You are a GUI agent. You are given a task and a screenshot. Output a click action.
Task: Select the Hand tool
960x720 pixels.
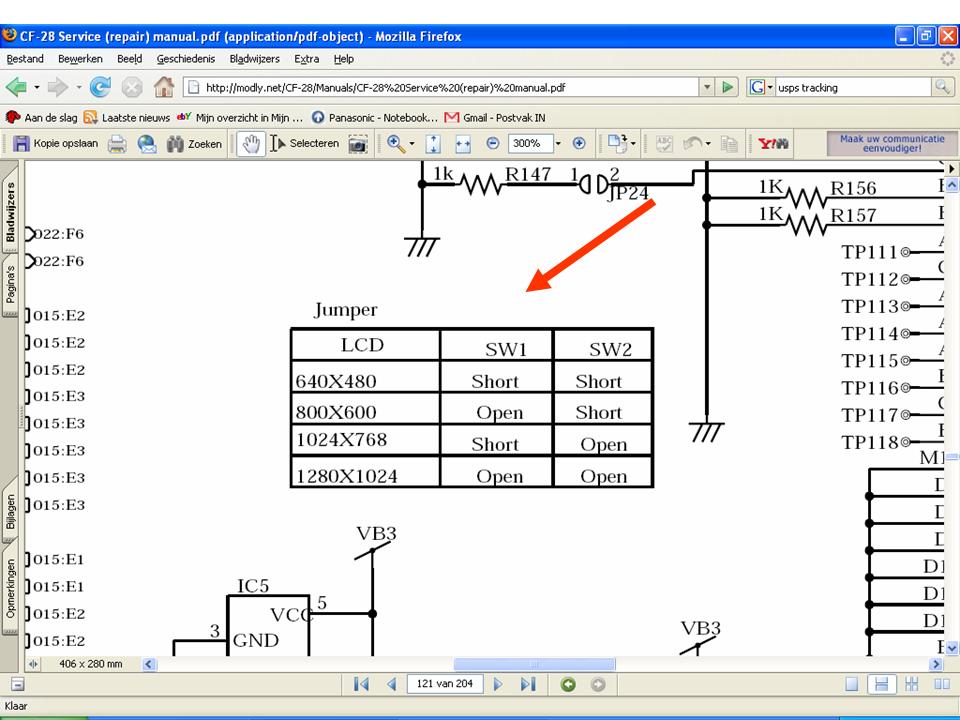click(251, 144)
